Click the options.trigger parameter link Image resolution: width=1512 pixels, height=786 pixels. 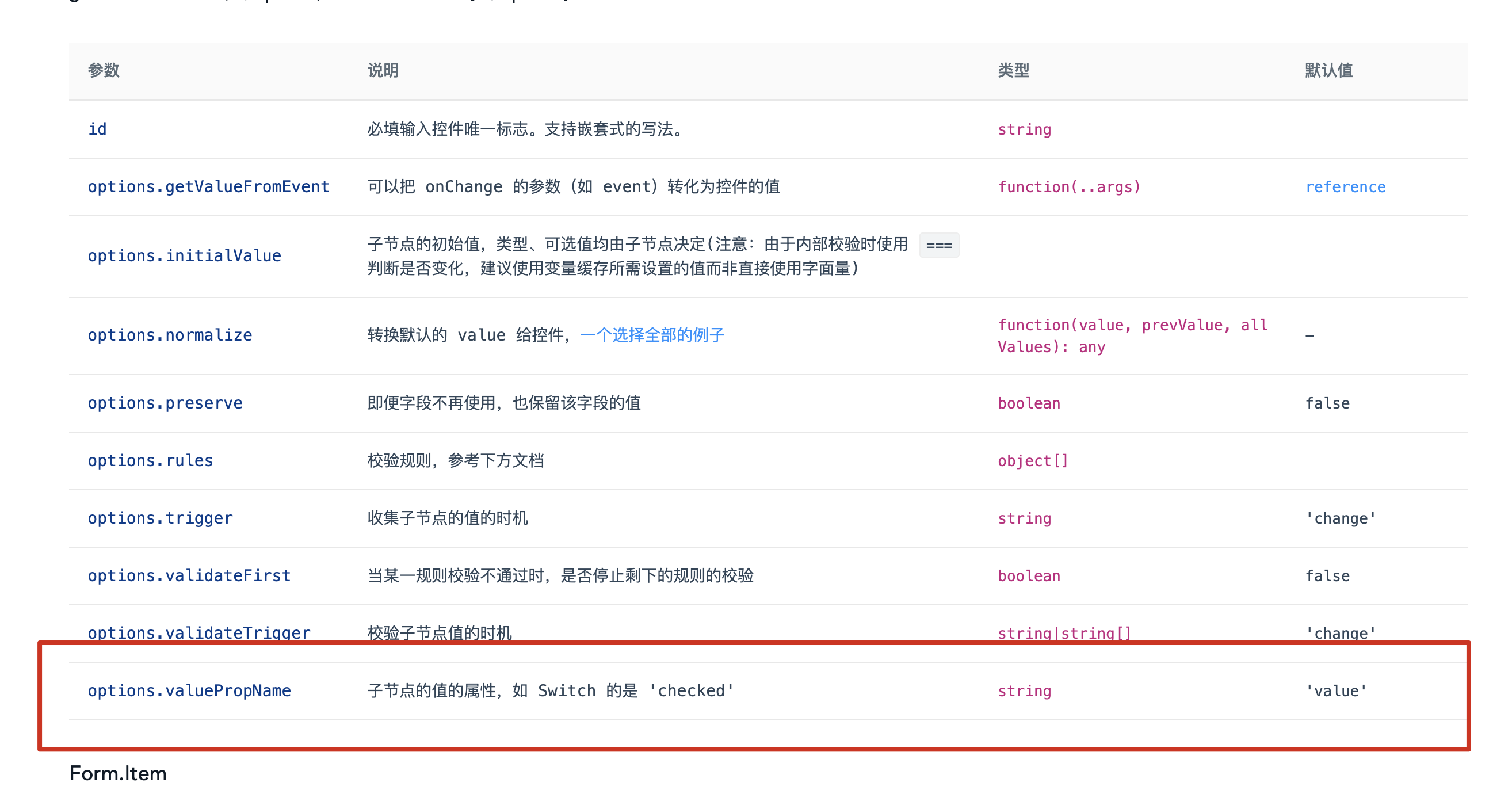click(x=159, y=518)
